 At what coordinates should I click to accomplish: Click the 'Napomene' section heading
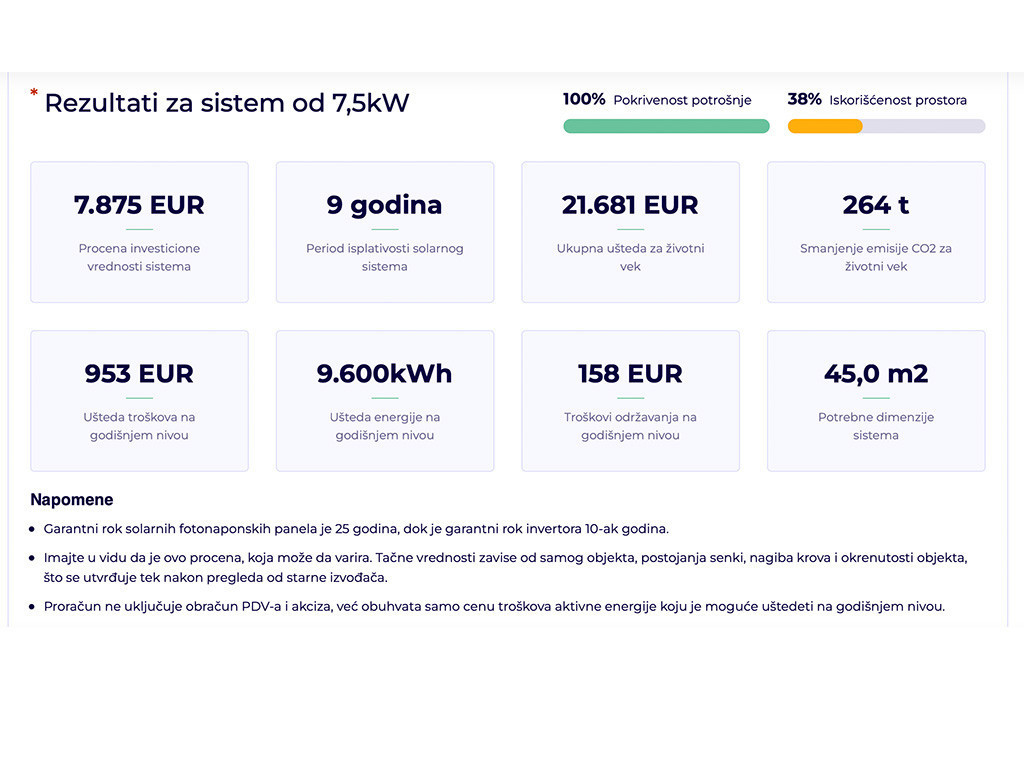72,500
